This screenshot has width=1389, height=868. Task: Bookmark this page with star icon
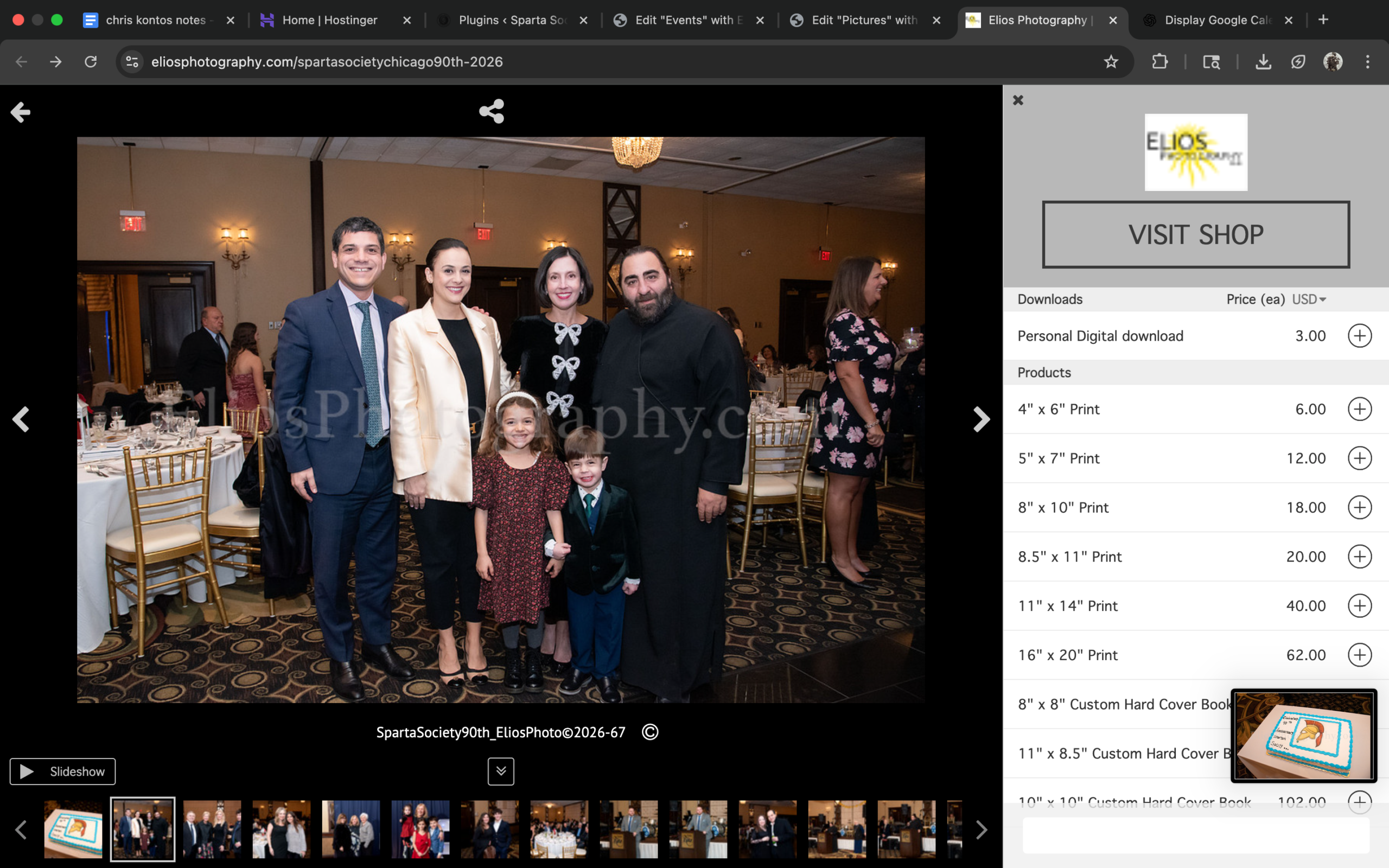pos(1111,61)
